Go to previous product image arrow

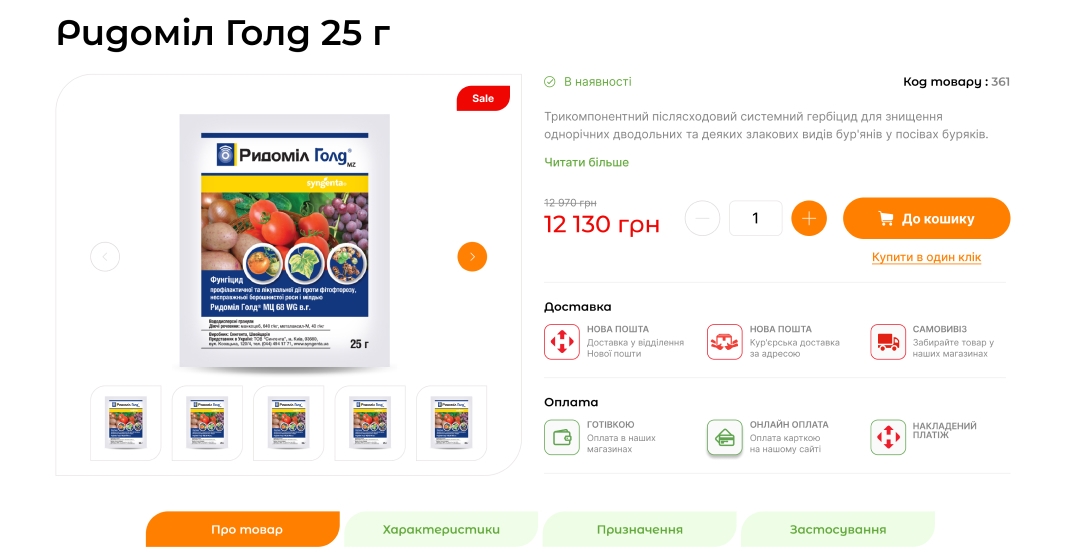coord(105,257)
